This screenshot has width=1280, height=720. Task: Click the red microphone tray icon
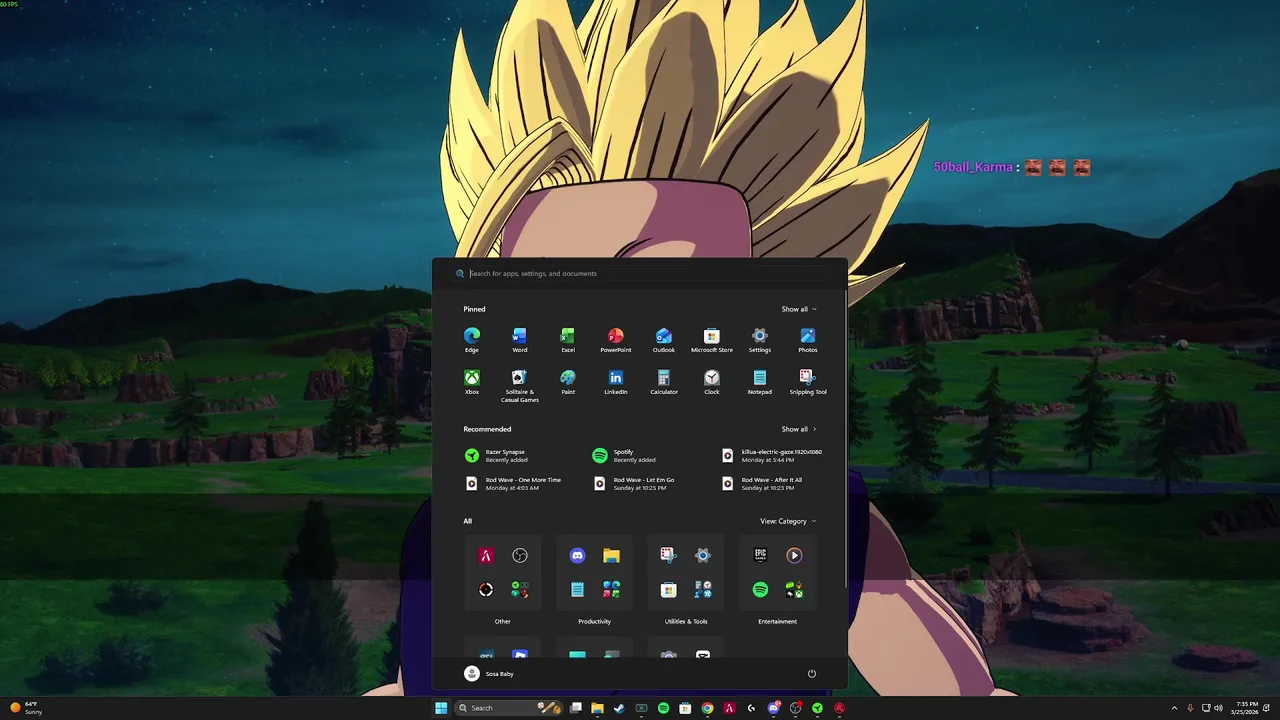(1191, 708)
